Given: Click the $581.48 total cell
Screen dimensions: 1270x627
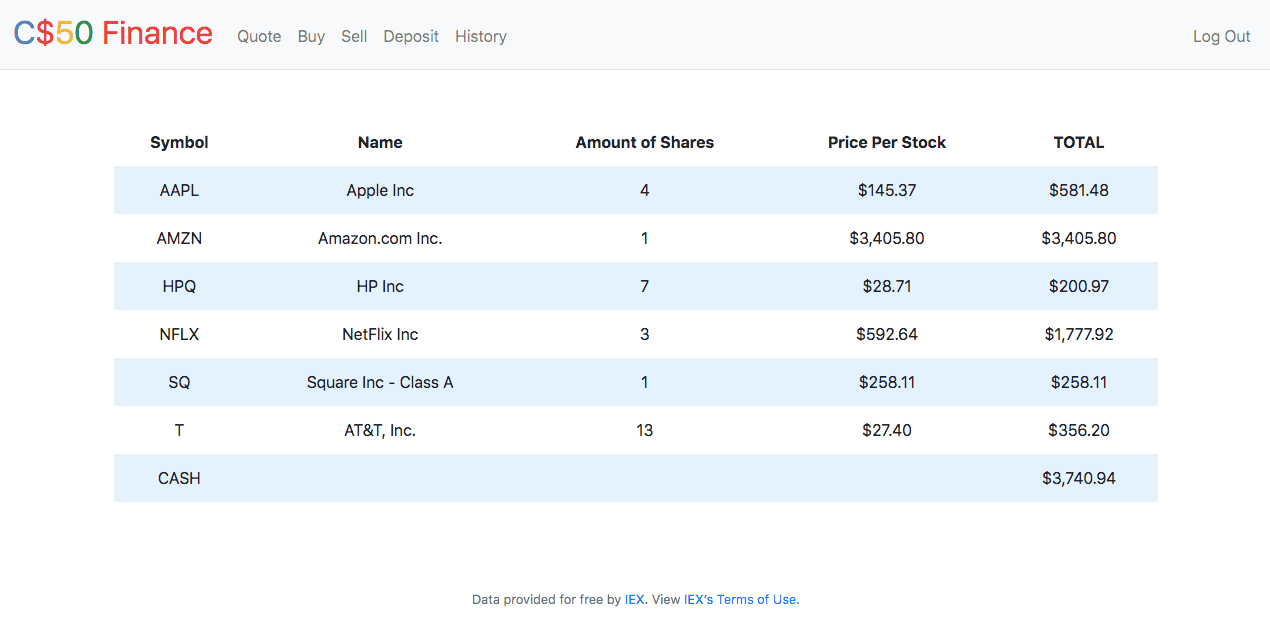Looking at the screenshot, I should click(1079, 190).
